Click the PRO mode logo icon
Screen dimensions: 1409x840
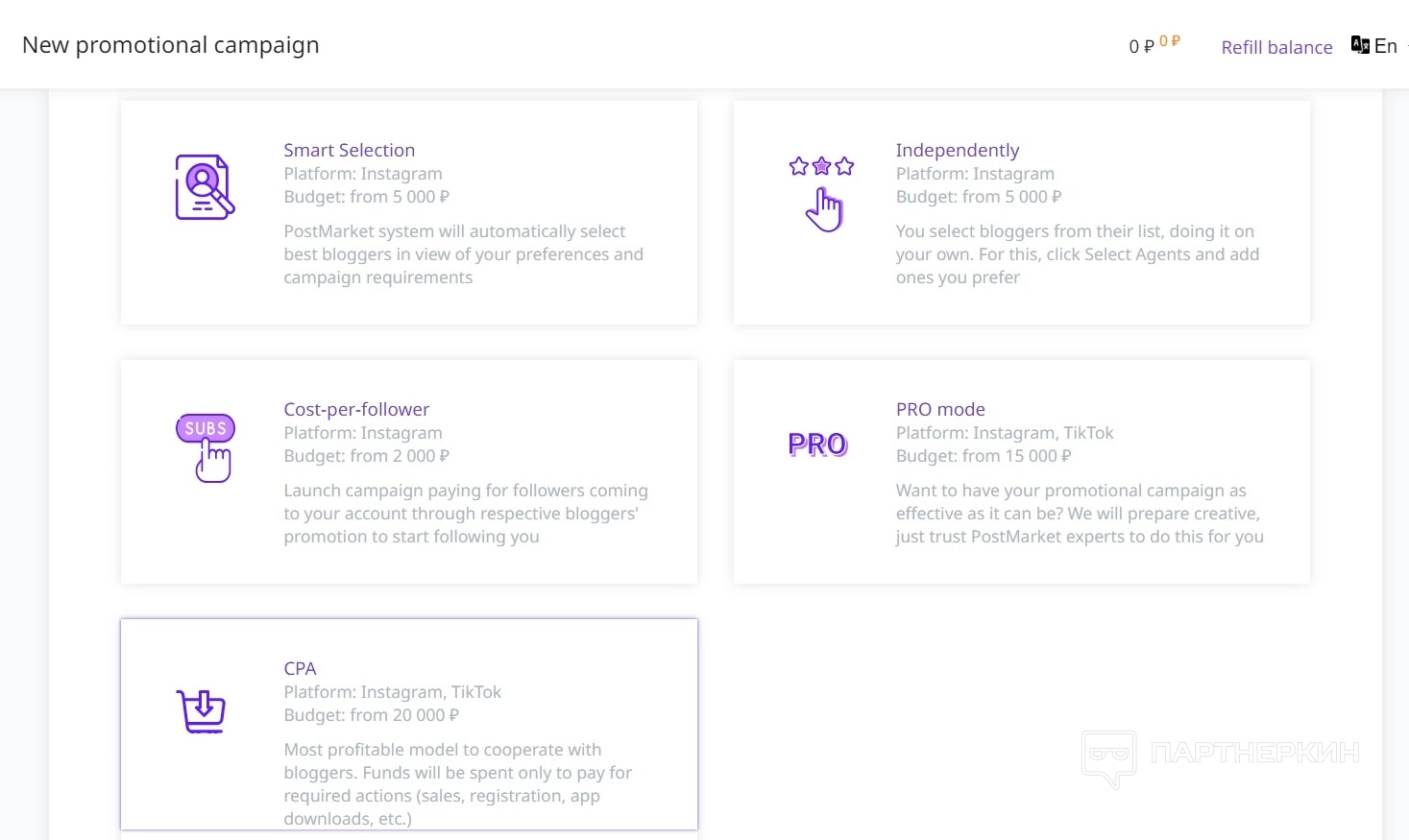[x=817, y=444]
